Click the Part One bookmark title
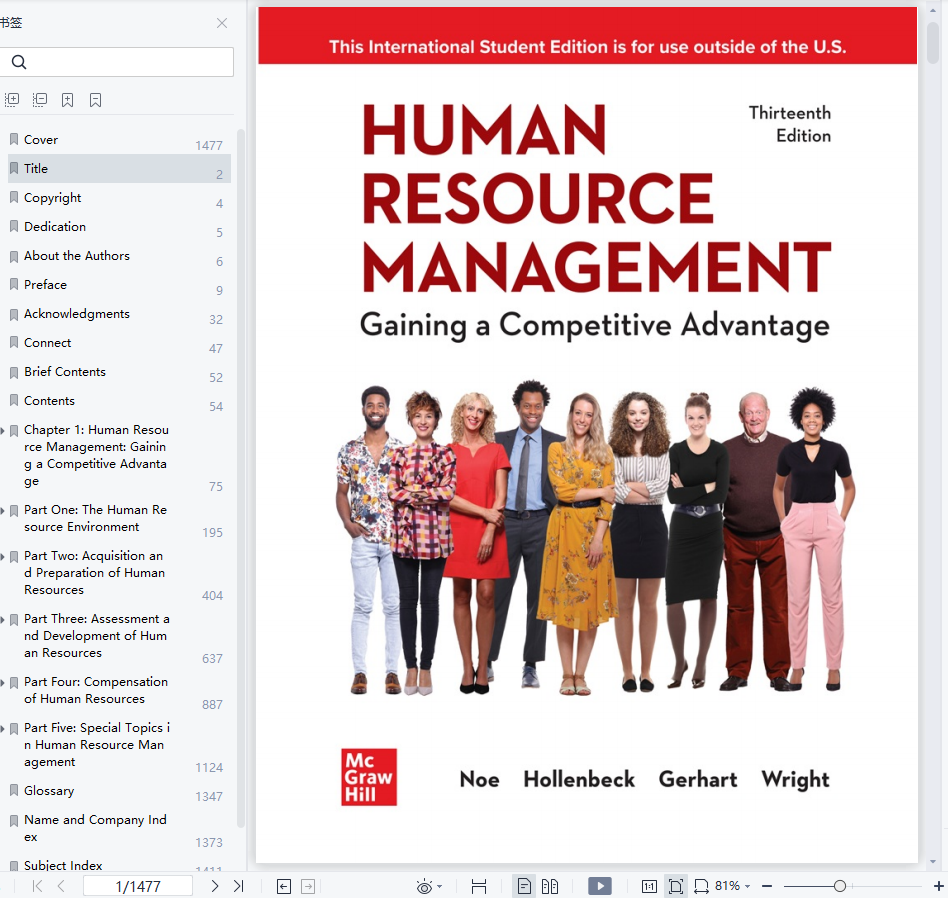Image resolution: width=948 pixels, height=898 pixels. (x=96, y=518)
